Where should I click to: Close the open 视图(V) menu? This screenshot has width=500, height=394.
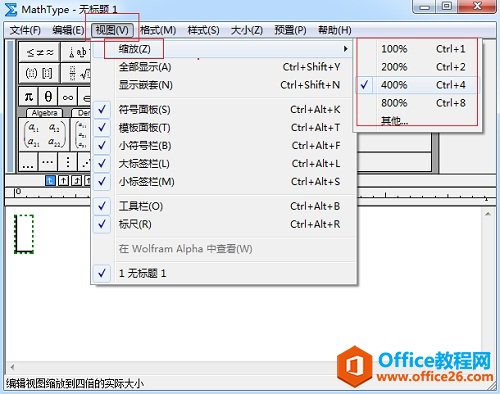[x=112, y=30]
